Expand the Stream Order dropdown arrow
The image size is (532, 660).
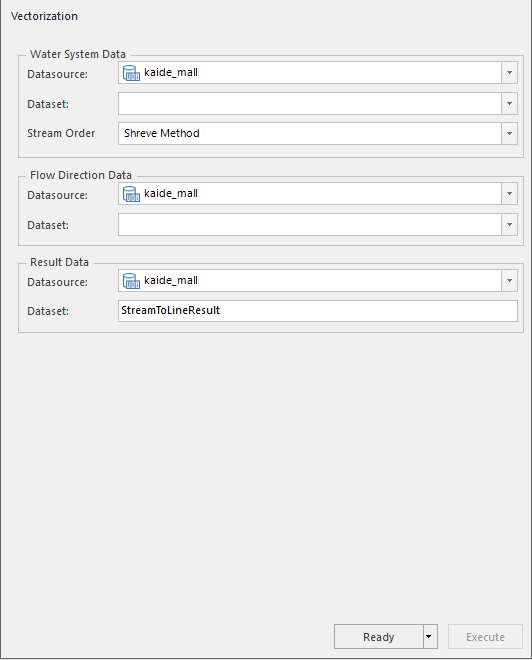click(509, 133)
